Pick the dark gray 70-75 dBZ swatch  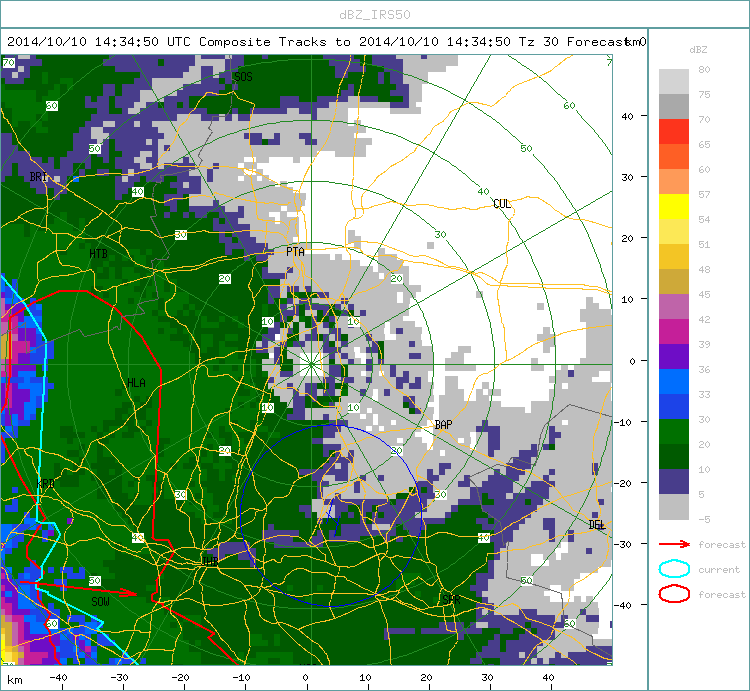tap(673, 106)
